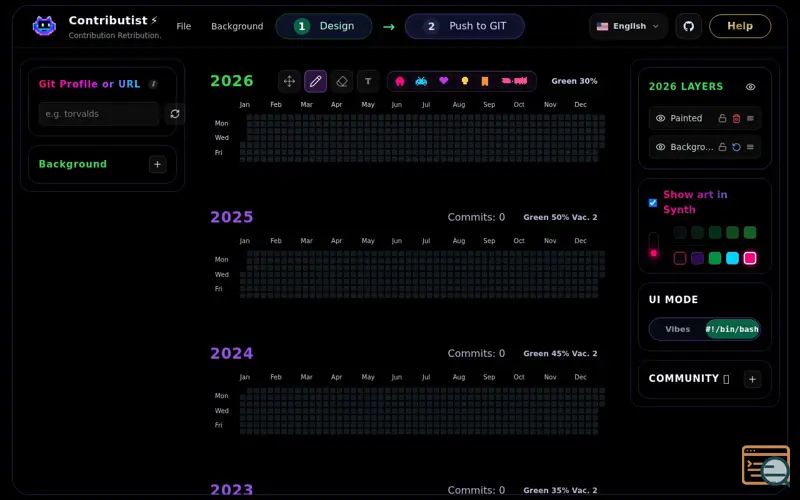Pick the orange bookmark stamp
Image resolution: width=800 pixels, height=500 pixels.
(485, 81)
